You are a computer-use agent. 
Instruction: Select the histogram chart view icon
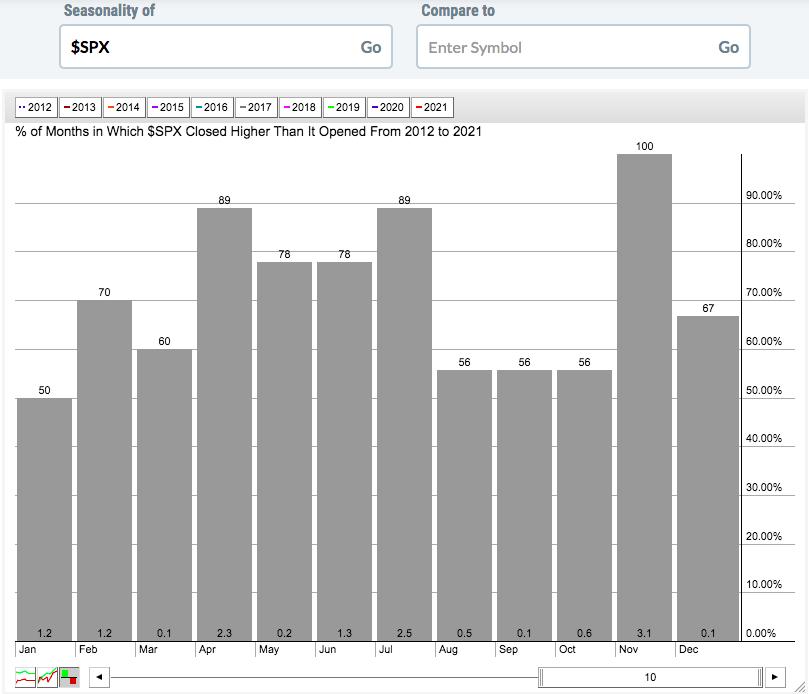tap(69, 677)
